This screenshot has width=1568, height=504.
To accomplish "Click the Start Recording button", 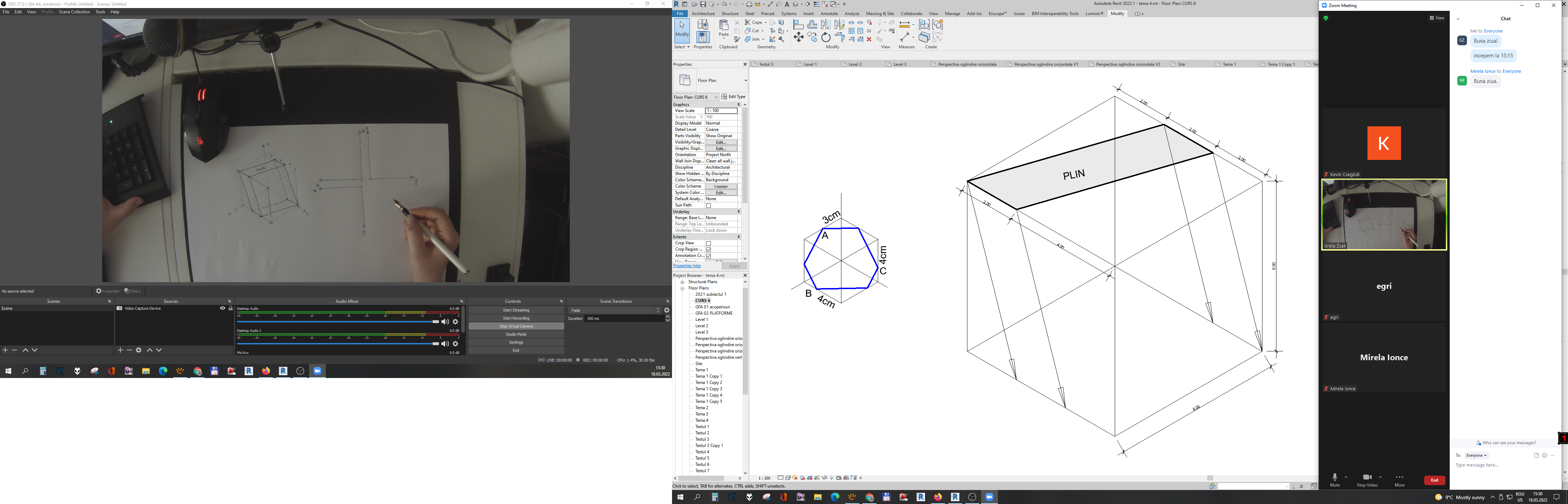I will [516, 318].
